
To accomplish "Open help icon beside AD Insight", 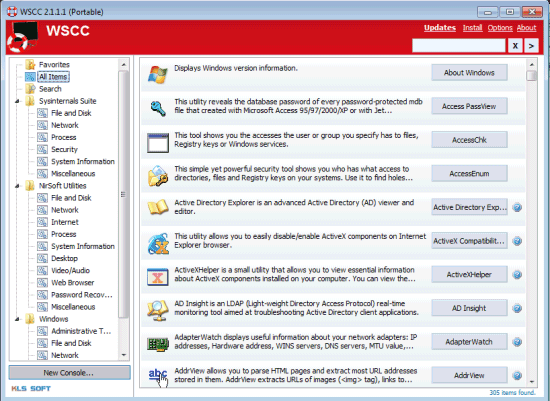I will 517,308.
